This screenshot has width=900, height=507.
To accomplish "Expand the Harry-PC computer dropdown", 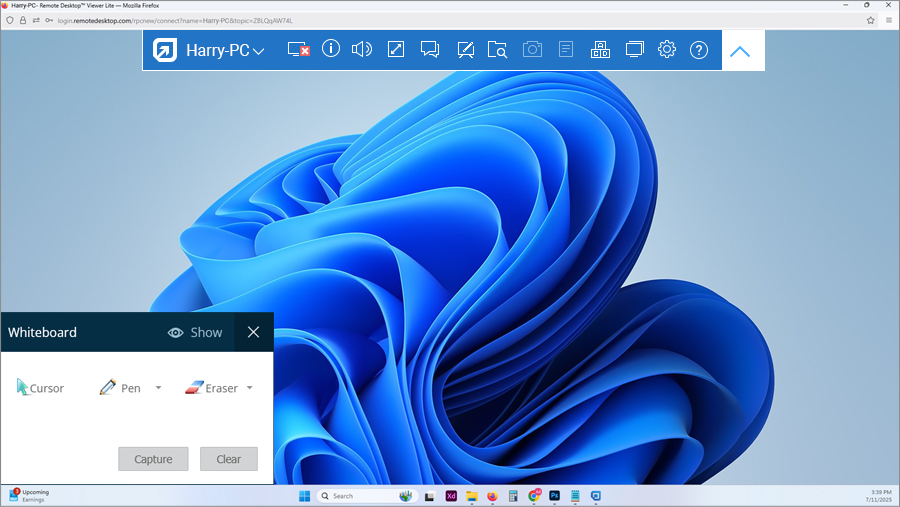I will [x=259, y=51].
